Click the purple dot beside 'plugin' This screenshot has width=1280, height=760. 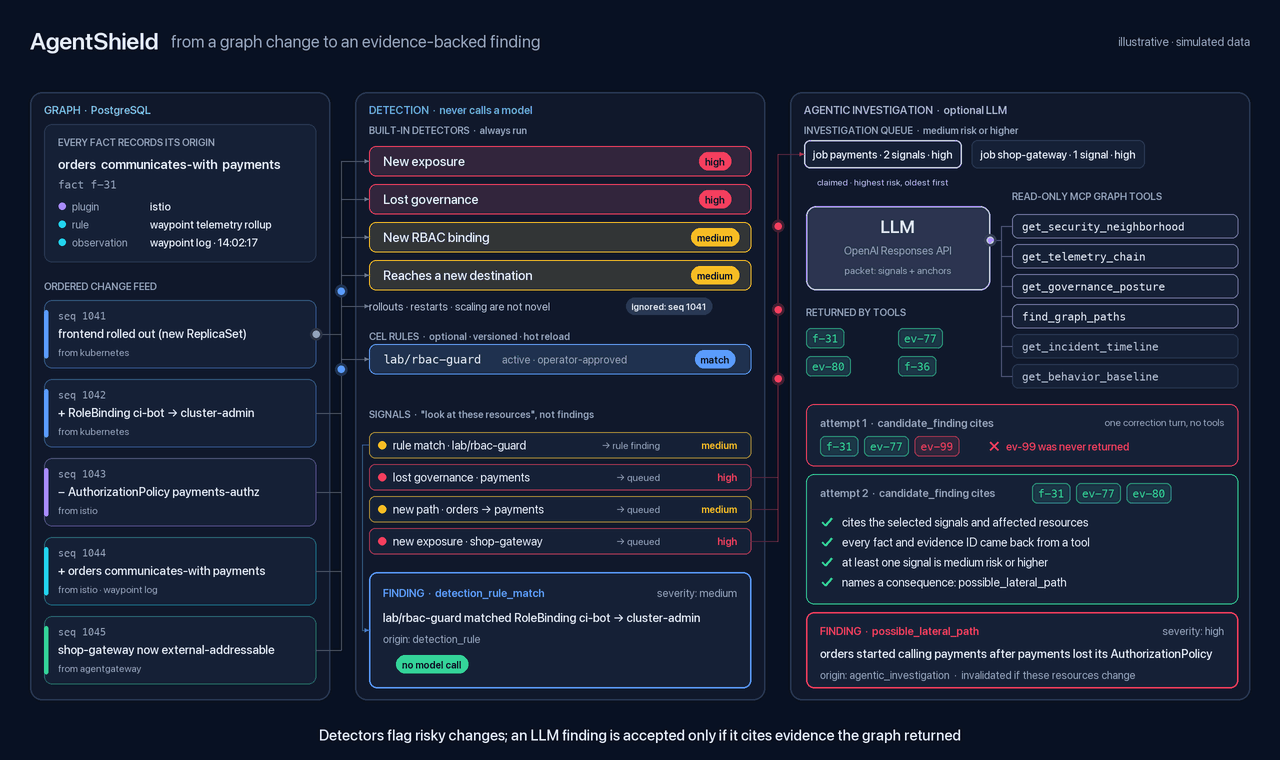pyautogui.click(x=62, y=206)
